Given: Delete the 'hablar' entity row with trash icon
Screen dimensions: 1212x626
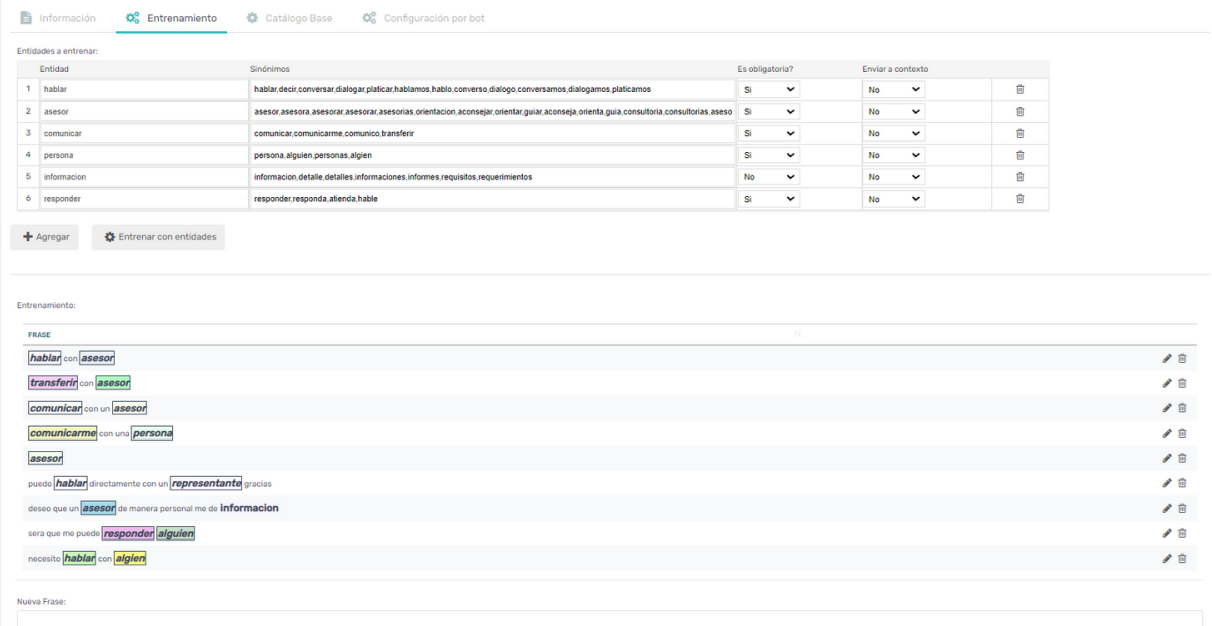Looking at the screenshot, I should (1020, 89).
